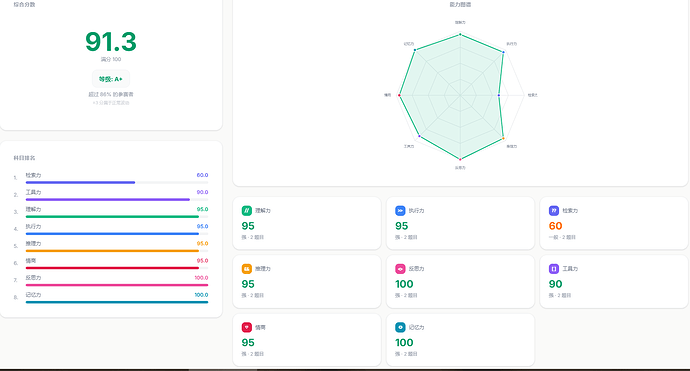
Task: Click the blue 95.0 value in the 执行力 ranking row
Action: pos(202,227)
